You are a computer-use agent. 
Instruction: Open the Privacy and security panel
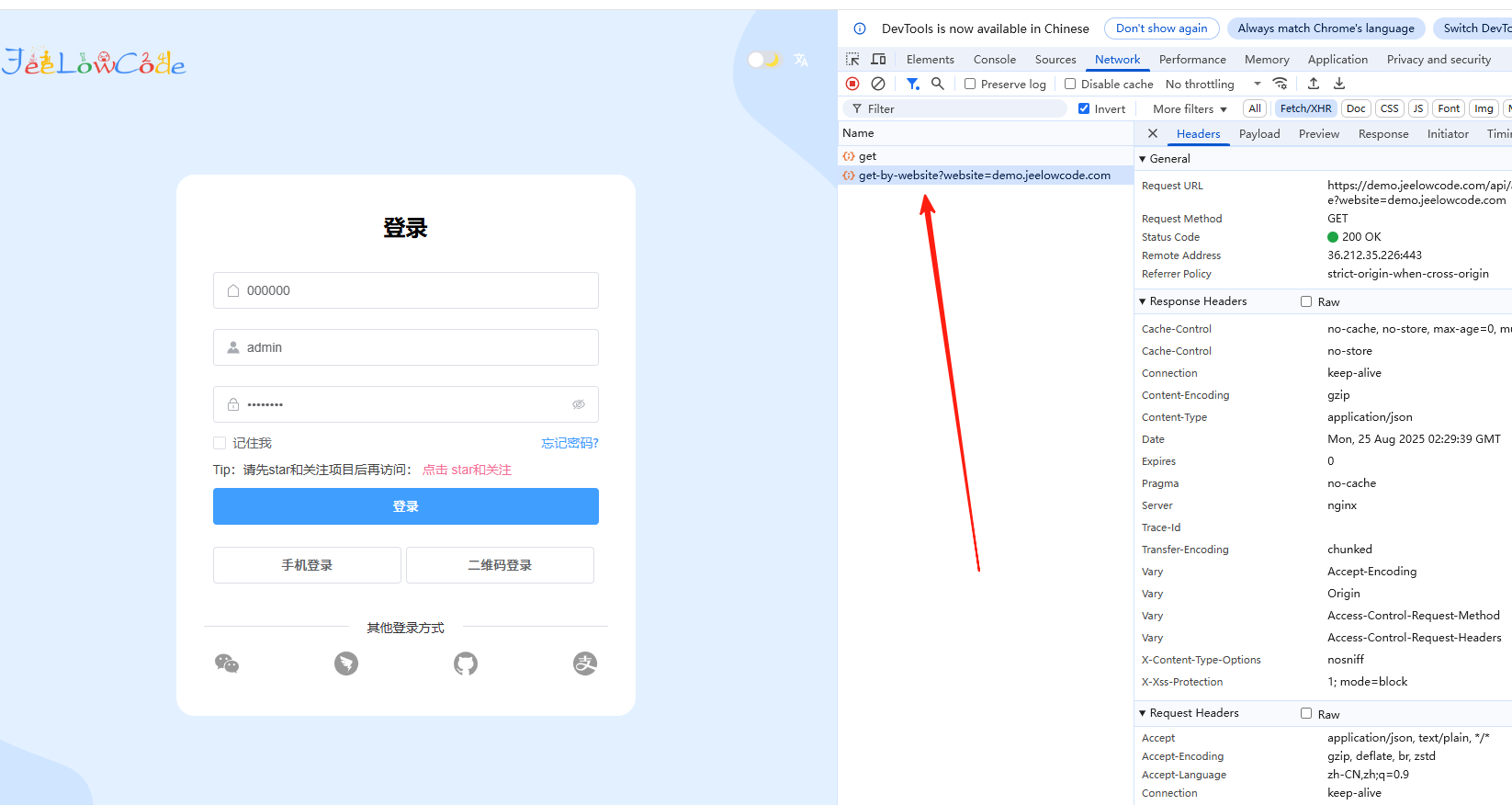click(x=1439, y=59)
